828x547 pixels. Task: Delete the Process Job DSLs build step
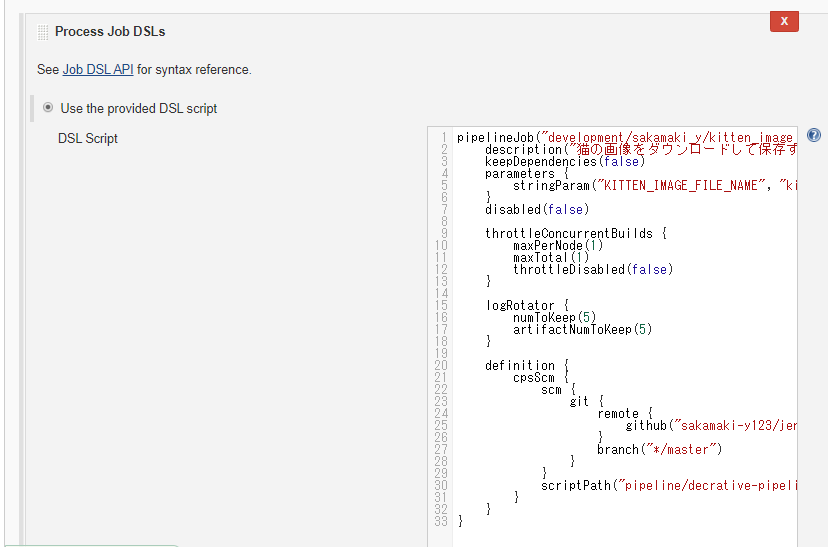[784, 21]
